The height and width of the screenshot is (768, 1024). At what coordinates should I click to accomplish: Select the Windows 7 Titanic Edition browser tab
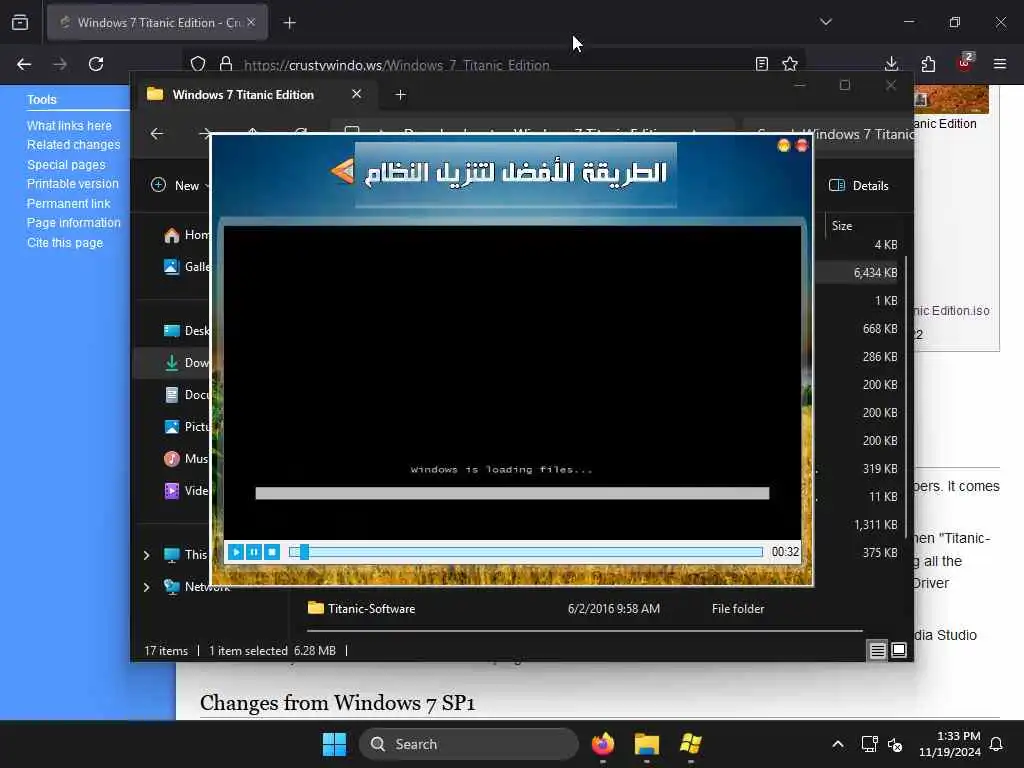coord(157,23)
